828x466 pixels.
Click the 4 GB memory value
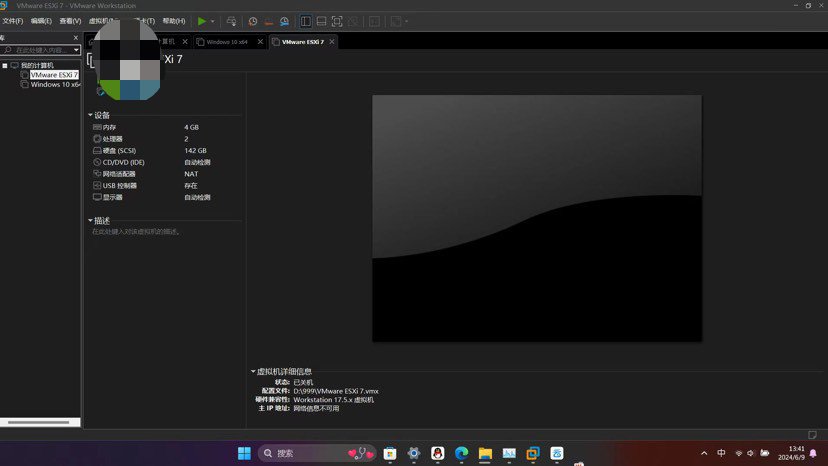pyautogui.click(x=191, y=127)
